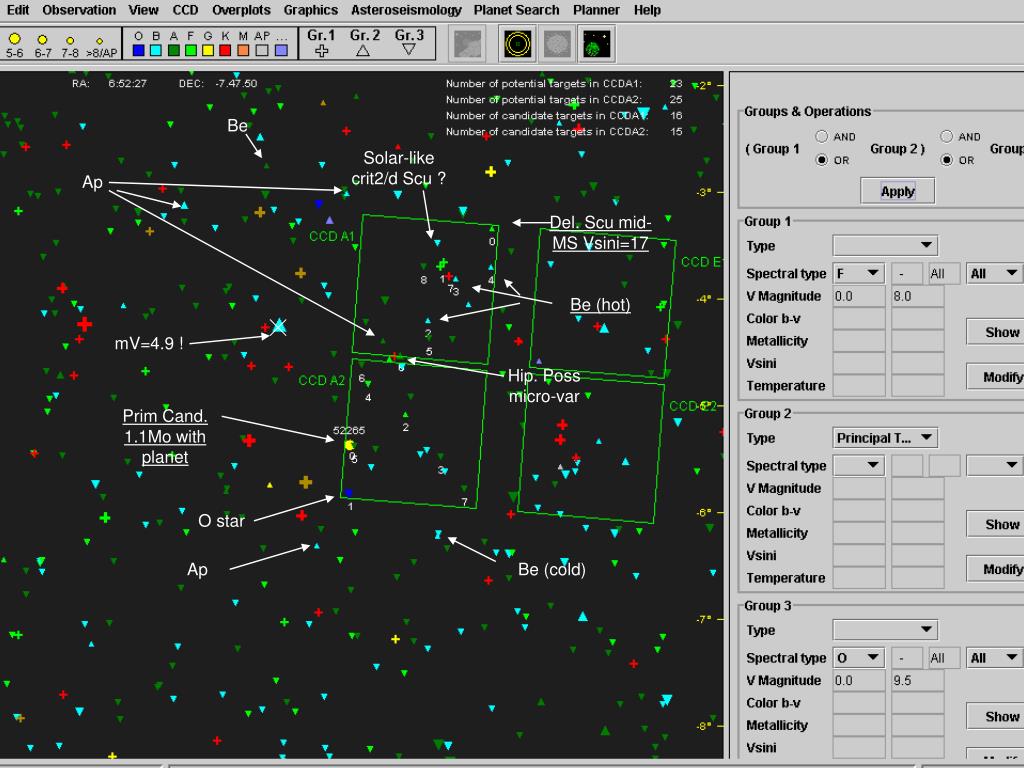Screen dimensions: 1024x768
Task: Click Group 1 V Magnitude minimum field 0.0
Action: (859, 296)
